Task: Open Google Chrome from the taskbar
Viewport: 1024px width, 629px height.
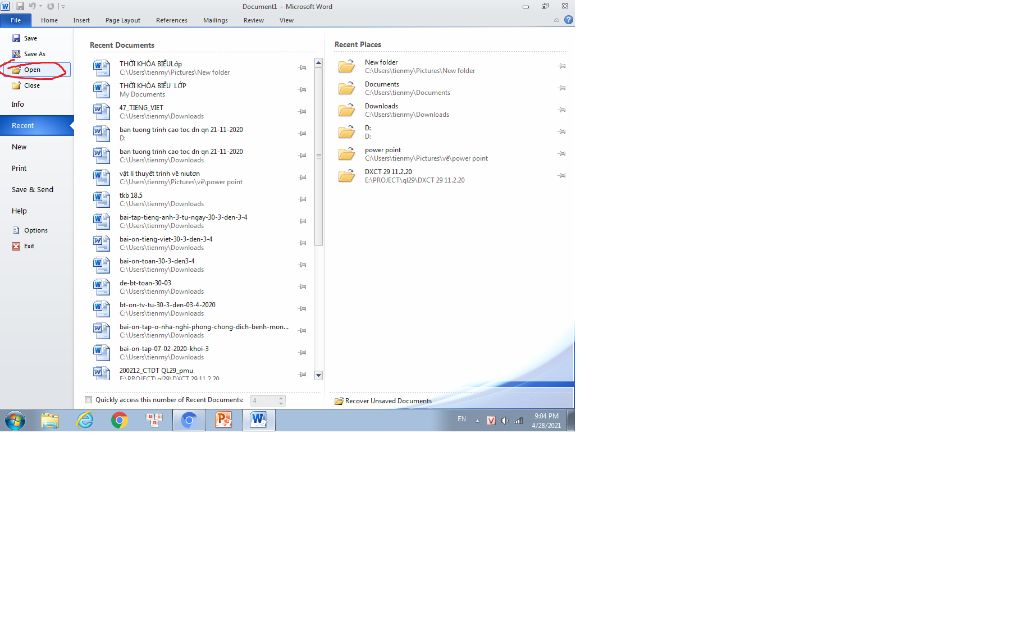Action: (x=120, y=421)
